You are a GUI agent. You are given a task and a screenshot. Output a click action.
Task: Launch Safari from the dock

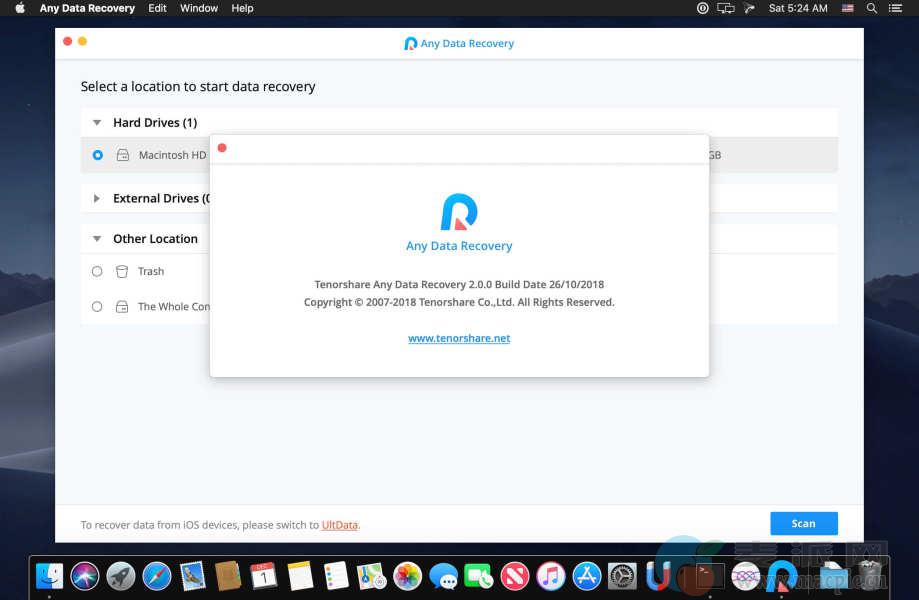pyautogui.click(x=157, y=576)
